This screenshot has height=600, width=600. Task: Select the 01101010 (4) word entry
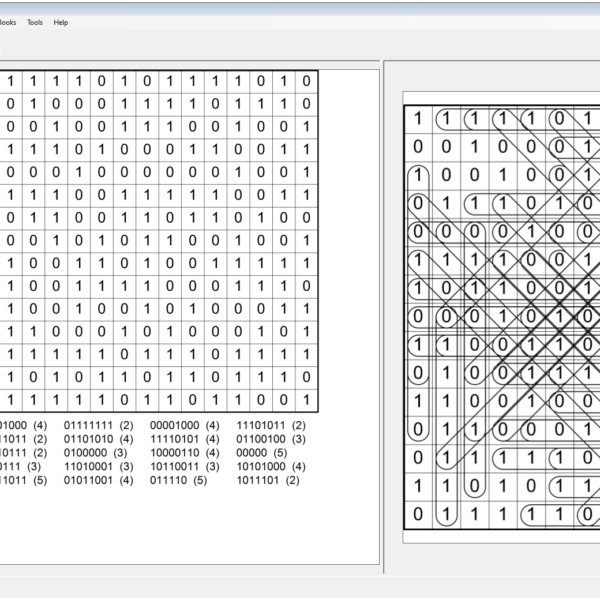(98, 439)
